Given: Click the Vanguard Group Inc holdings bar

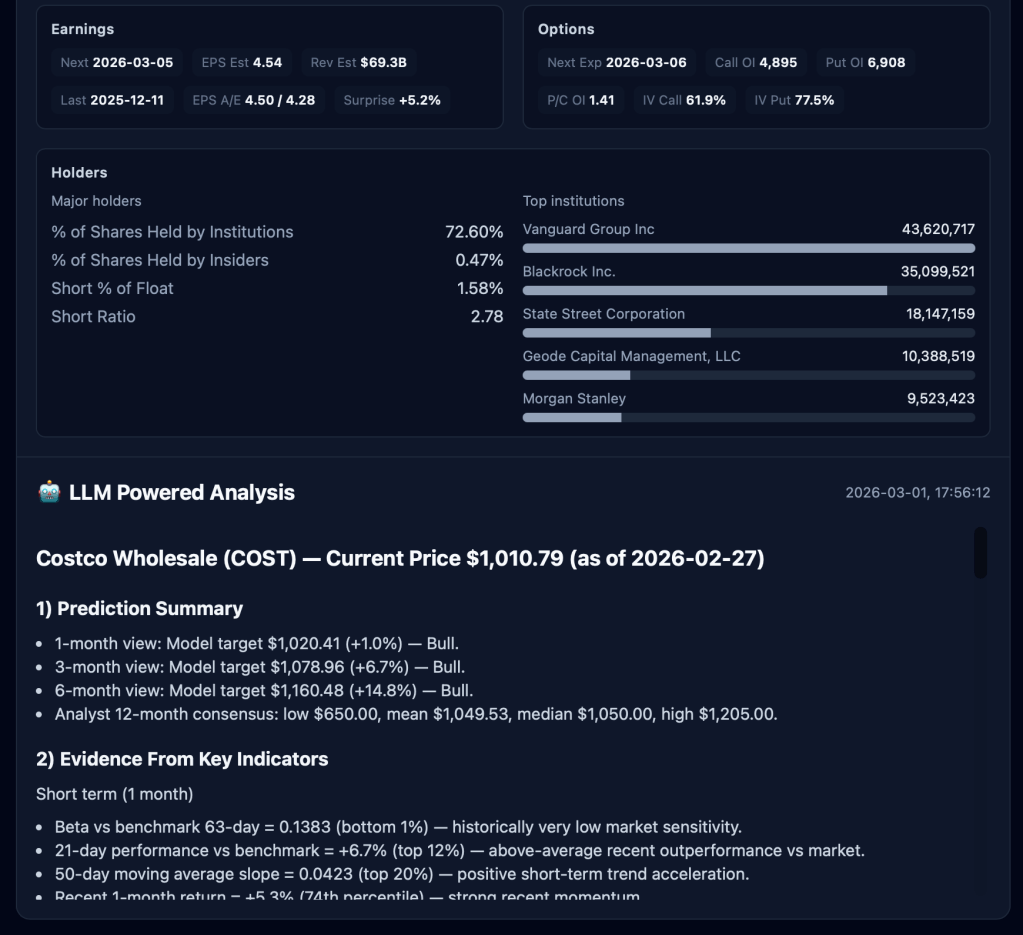Looking at the screenshot, I should [748, 248].
